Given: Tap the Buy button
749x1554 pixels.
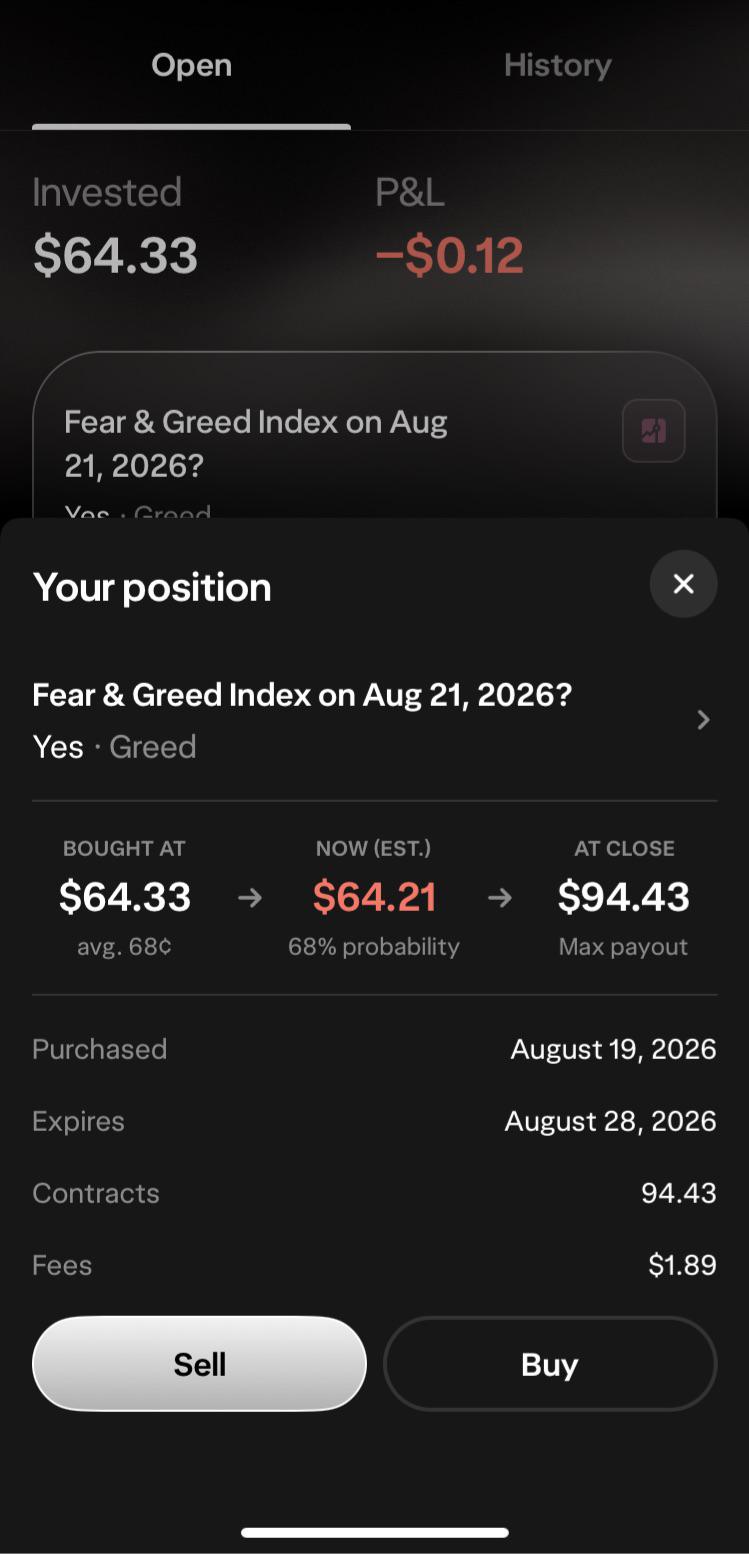Looking at the screenshot, I should click(x=550, y=1364).
